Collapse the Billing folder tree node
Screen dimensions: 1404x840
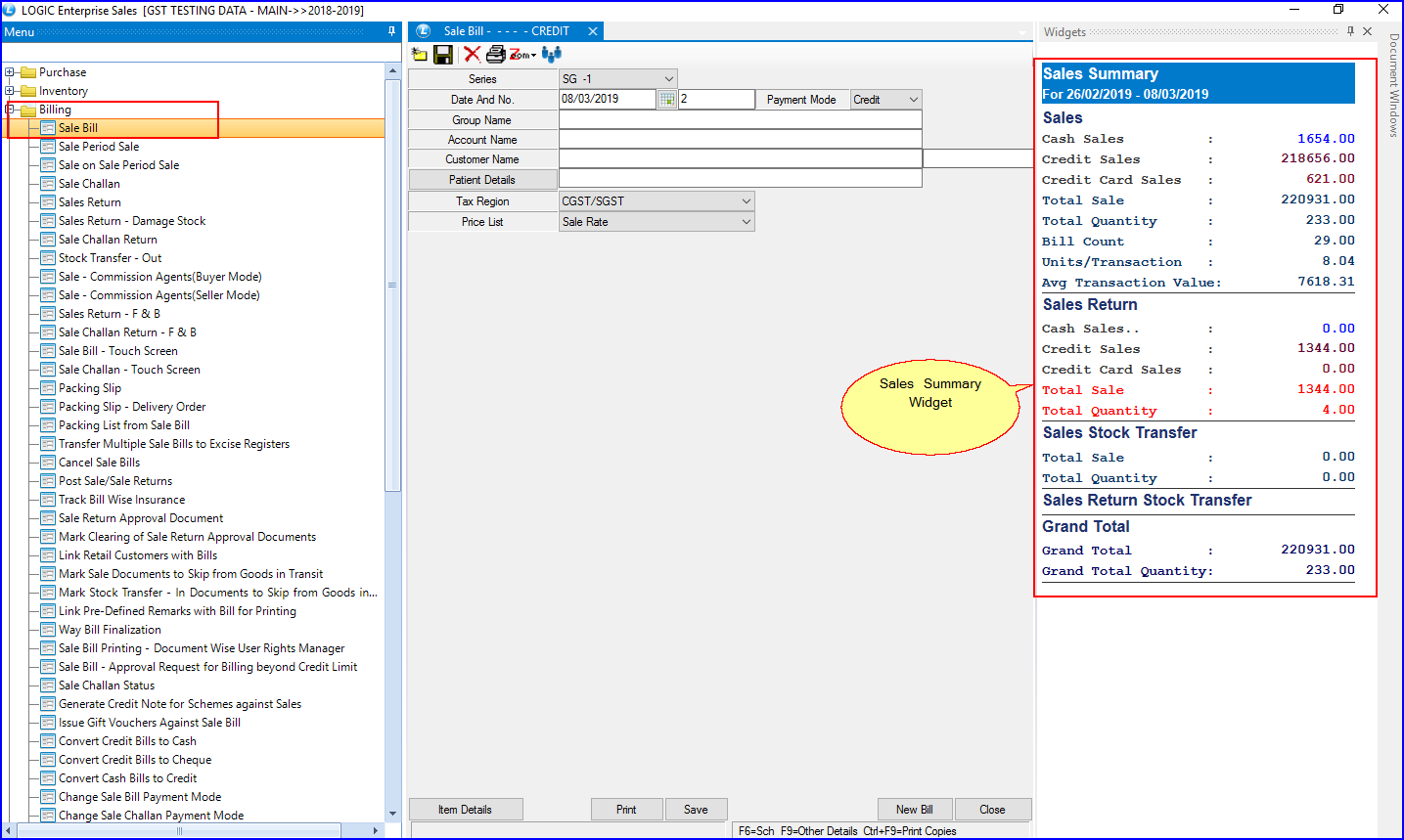(x=10, y=110)
